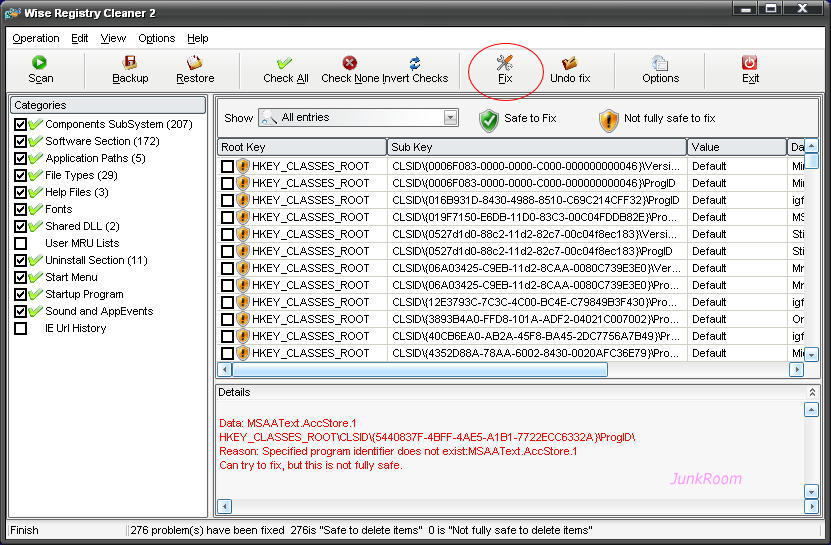The width and height of the screenshot is (831, 545).
Task: Click warning shield in 40CB6EA0 row
Action: [243, 336]
